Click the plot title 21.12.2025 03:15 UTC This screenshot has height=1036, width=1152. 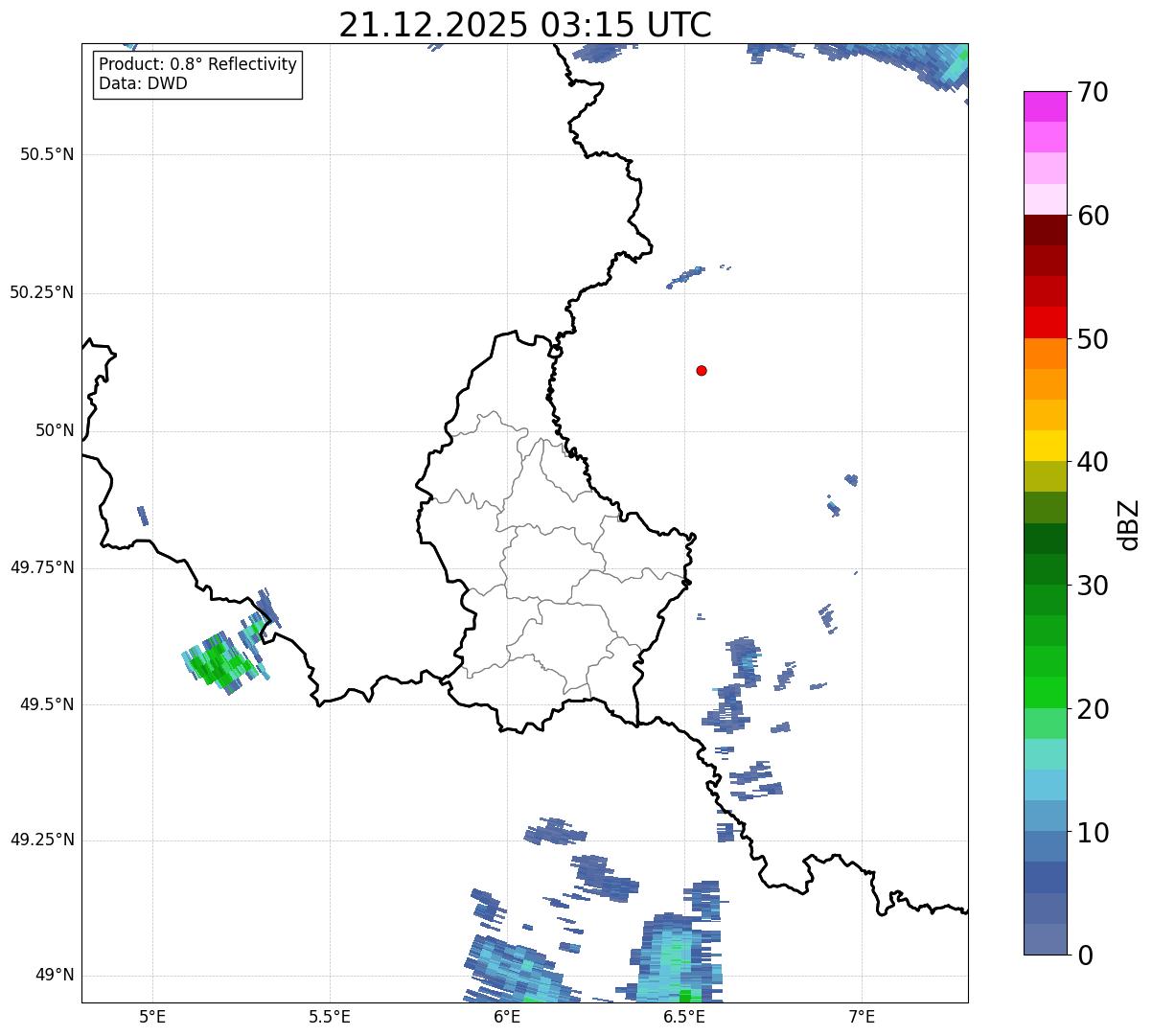tap(525, 24)
